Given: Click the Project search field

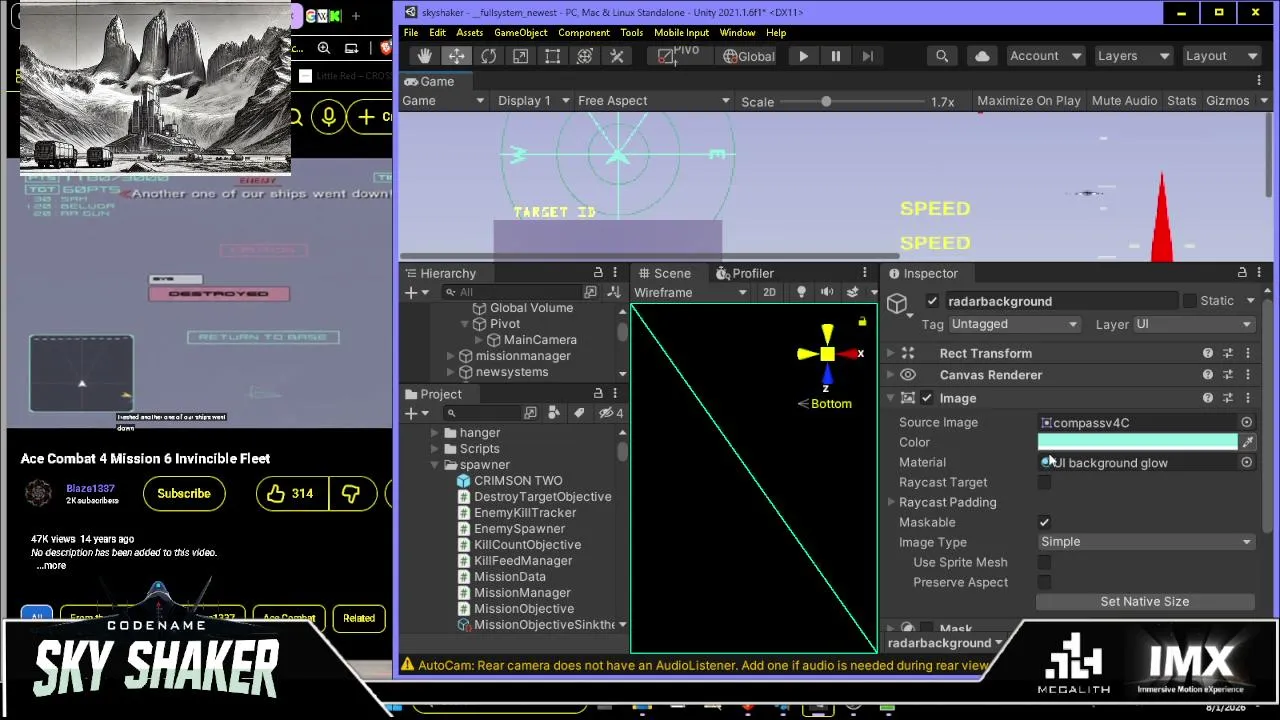Looking at the screenshot, I should click(481, 413).
